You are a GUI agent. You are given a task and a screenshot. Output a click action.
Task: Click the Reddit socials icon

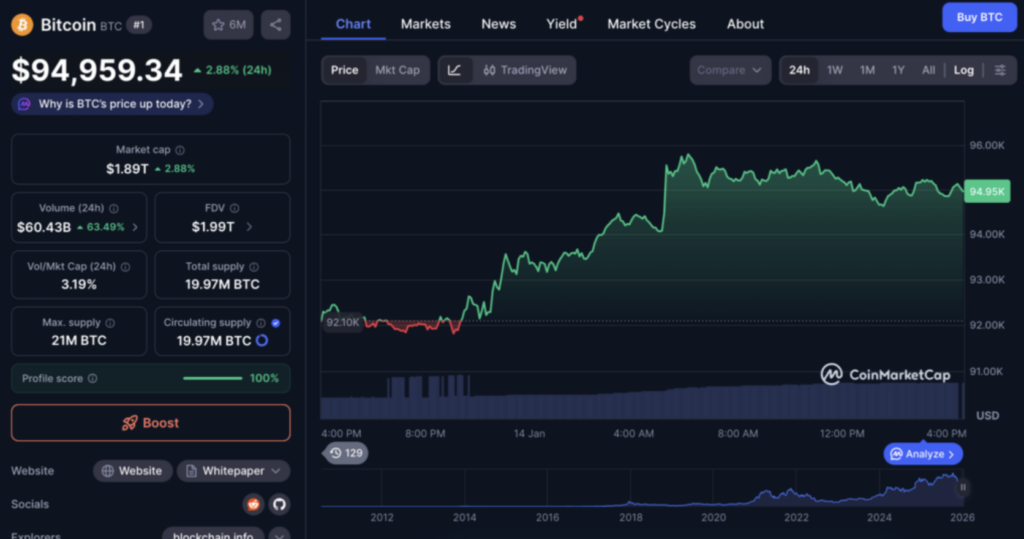(252, 504)
